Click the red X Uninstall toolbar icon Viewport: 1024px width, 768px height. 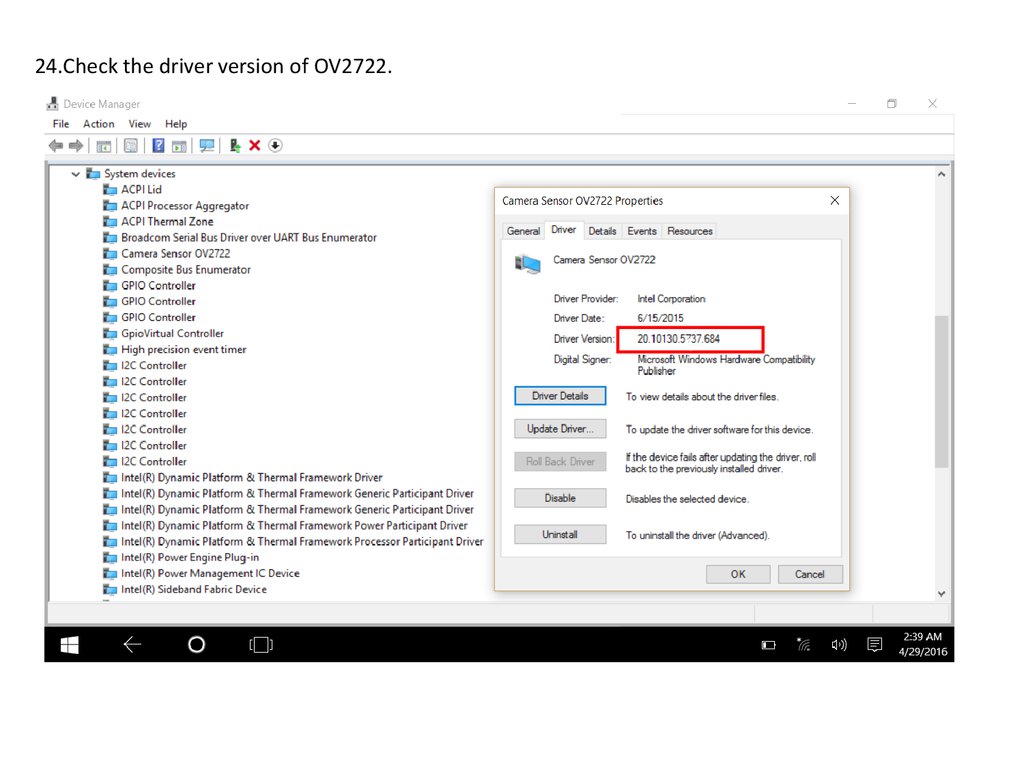pos(255,146)
